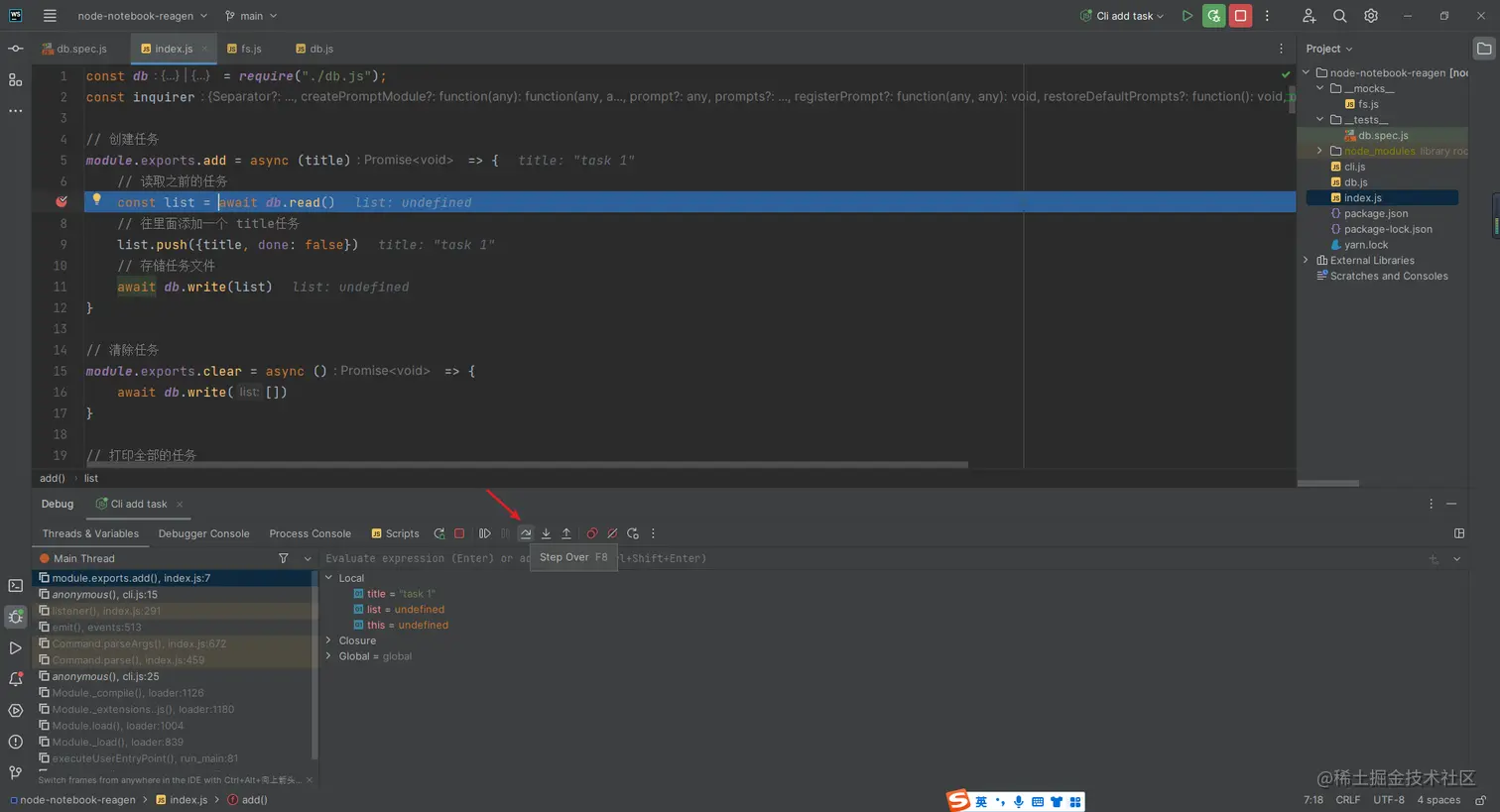1500x812 pixels.
Task: Open the Terminal tool window
Action: pyautogui.click(x=16, y=586)
